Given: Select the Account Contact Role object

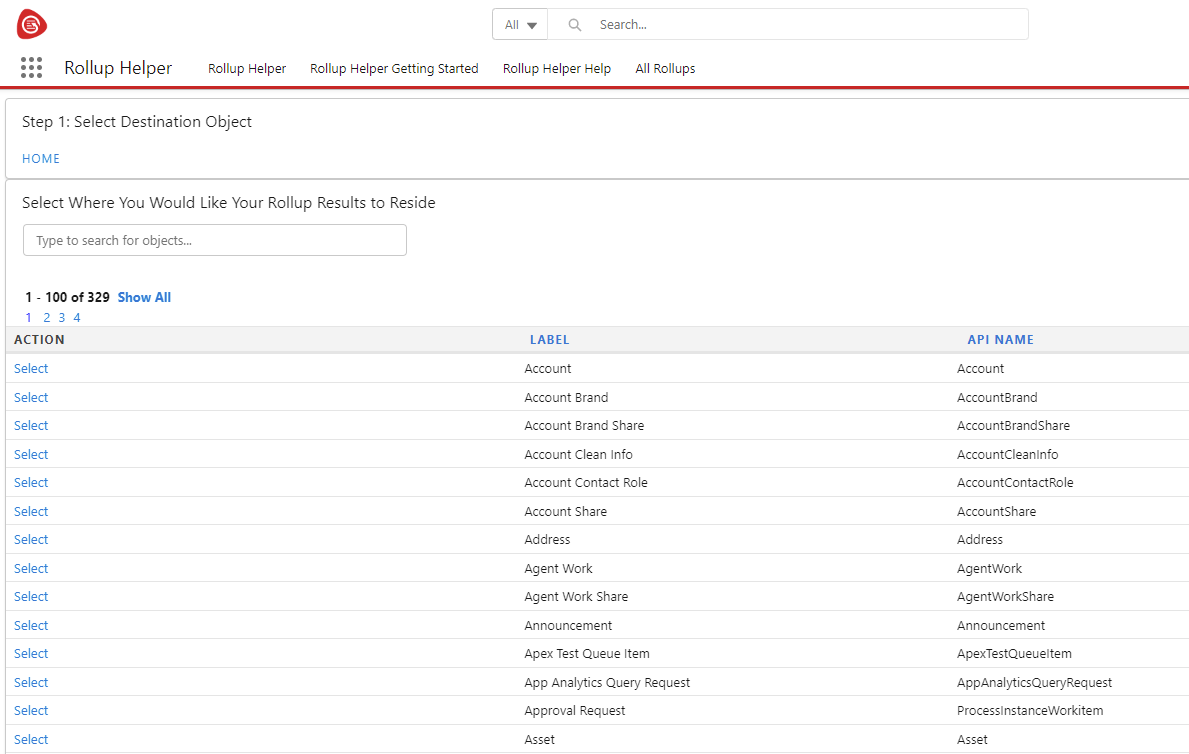Looking at the screenshot, I should click(x=31, y=482).
